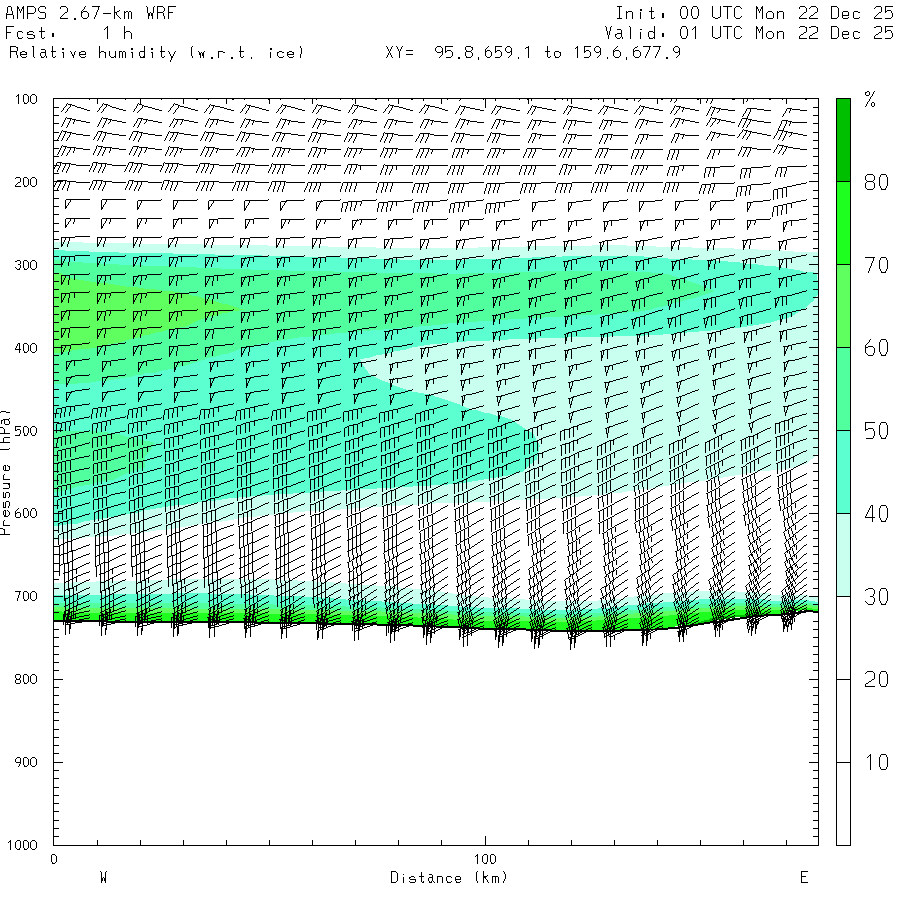Select the 70–80% bright green colorbar band
Image resolution: width=900 pixels, height=900 pixels.
(843, 222)
